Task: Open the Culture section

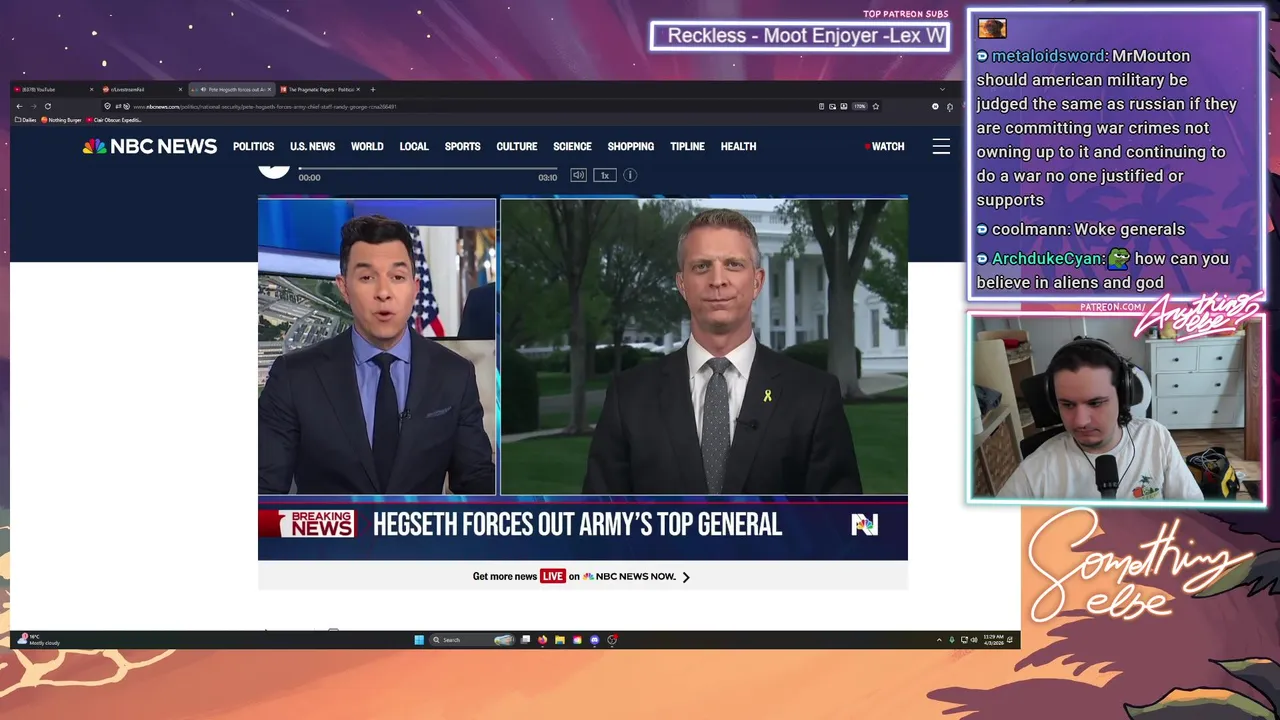Action: (517, 146)
